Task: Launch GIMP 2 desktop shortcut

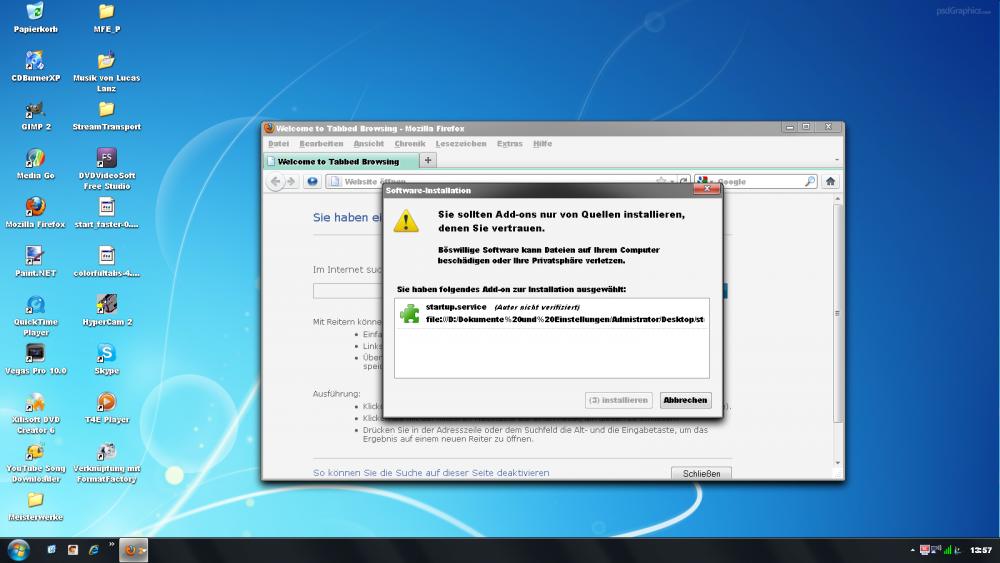Action: (x=35, y=115)
